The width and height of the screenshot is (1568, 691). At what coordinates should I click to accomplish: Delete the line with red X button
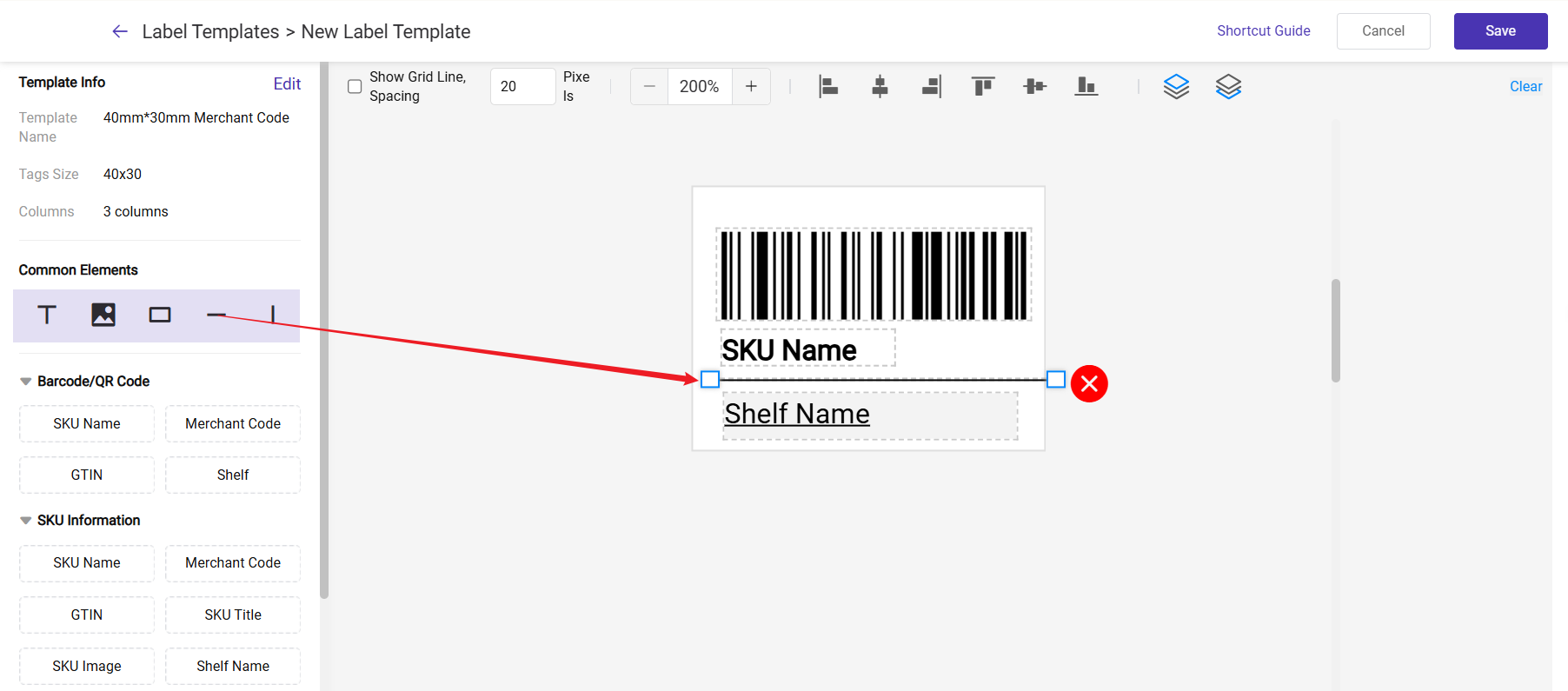(x=1089, y=383)
